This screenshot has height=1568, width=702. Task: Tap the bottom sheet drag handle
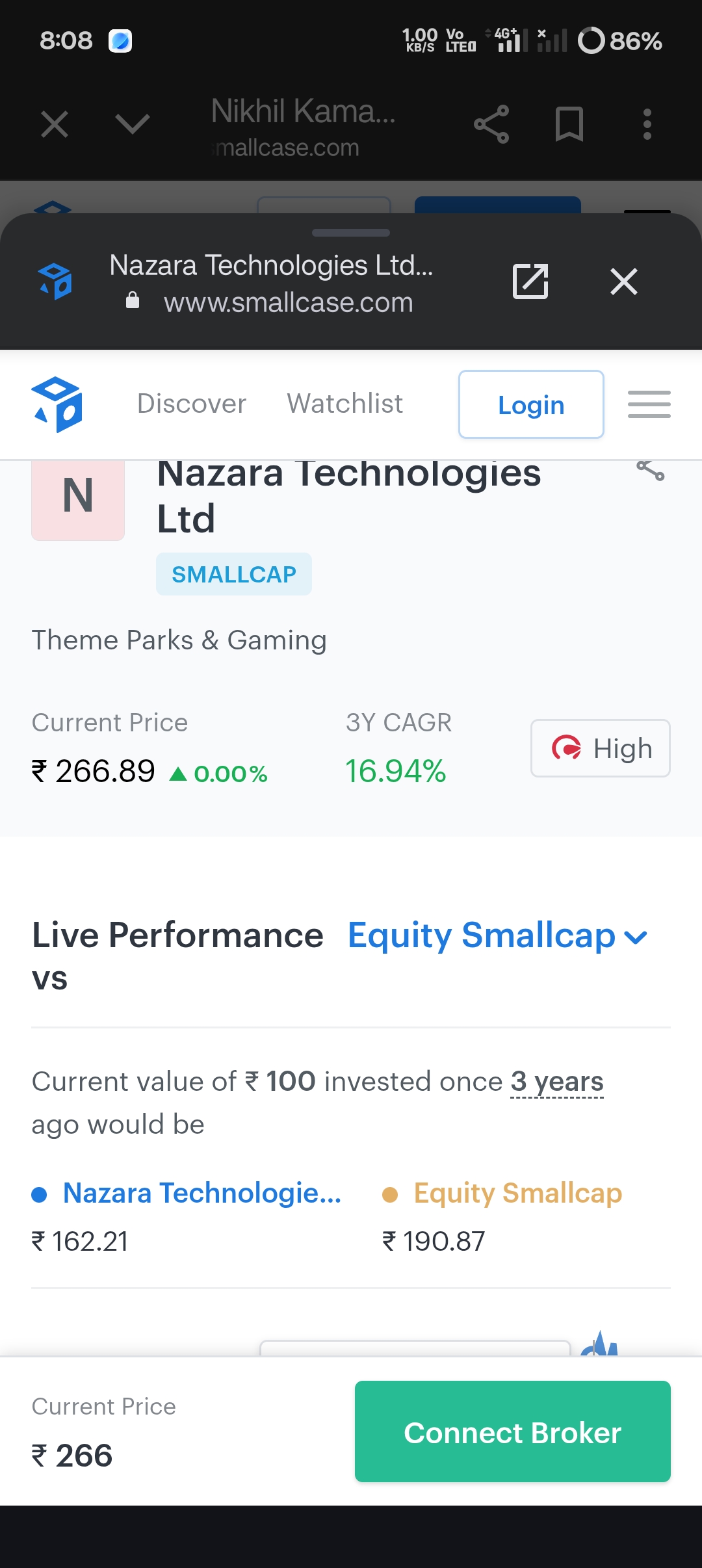(351, 233)
